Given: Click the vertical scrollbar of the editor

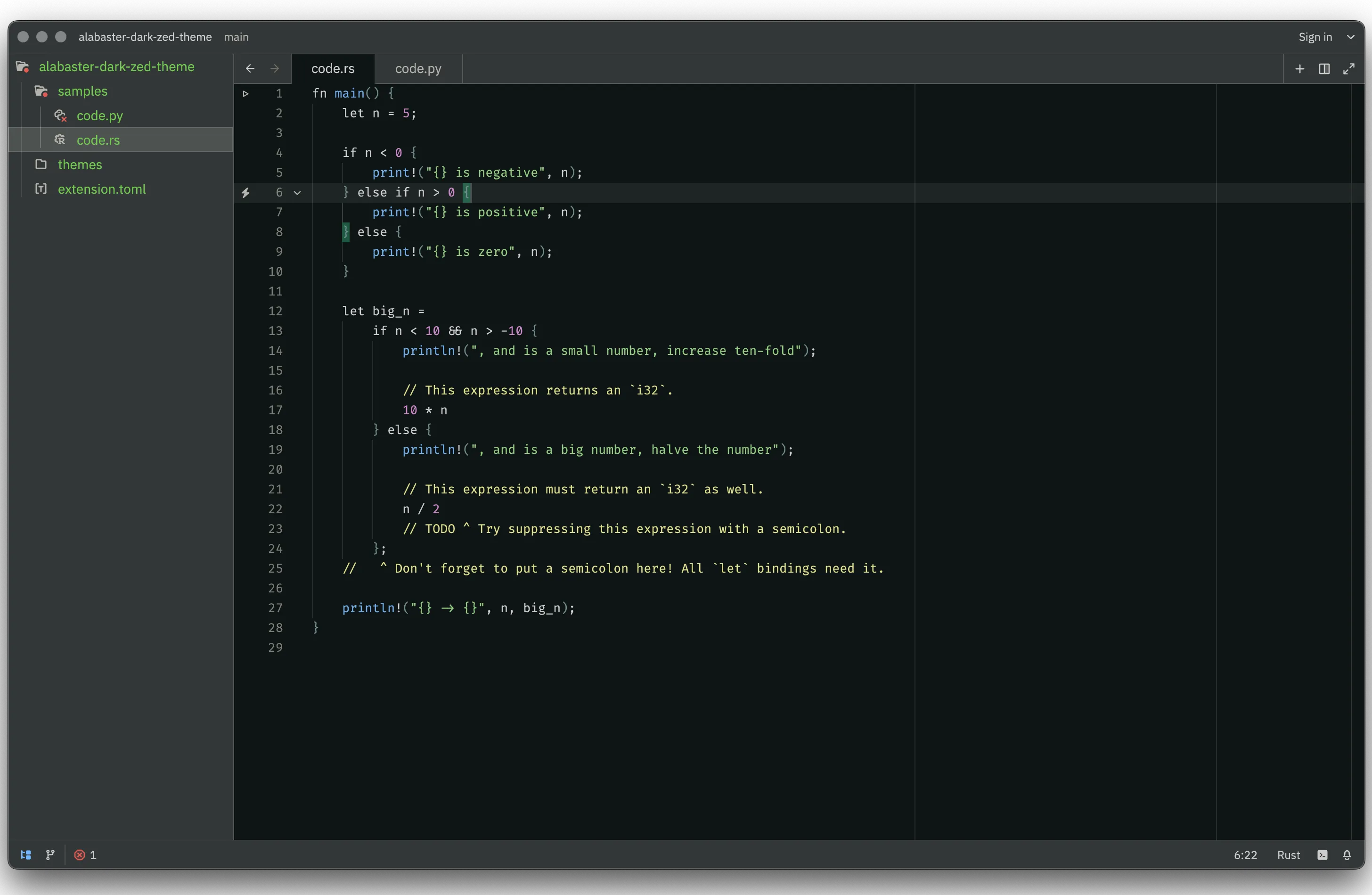Looking at the screenshot, I should (x=1357, y=461).
